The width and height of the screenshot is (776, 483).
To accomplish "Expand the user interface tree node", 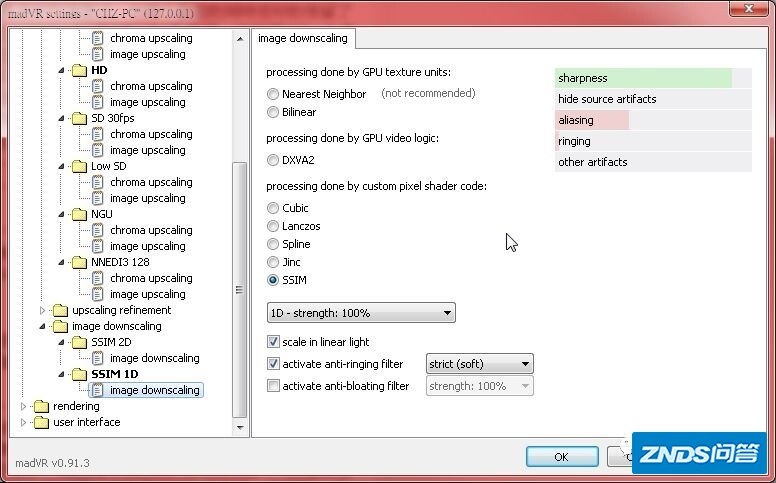I will (23, 422).
